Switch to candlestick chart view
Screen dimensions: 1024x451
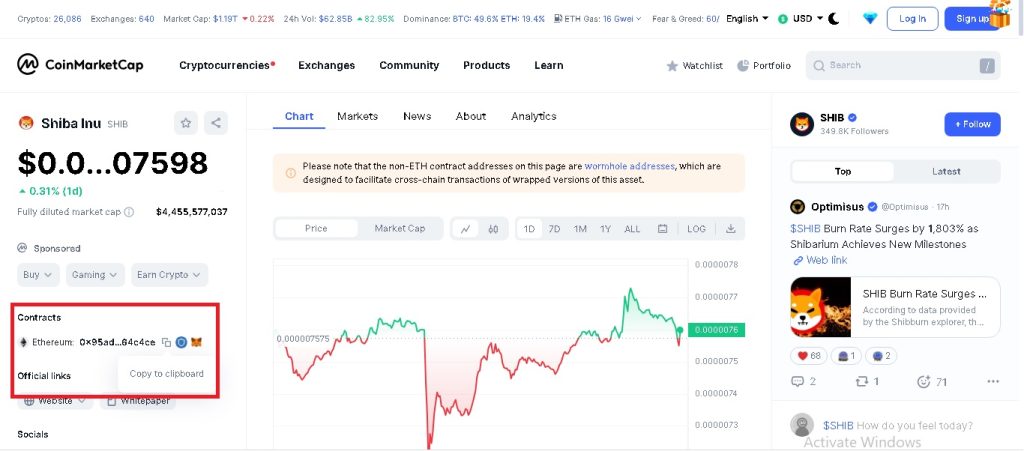(x=493, y=229)
